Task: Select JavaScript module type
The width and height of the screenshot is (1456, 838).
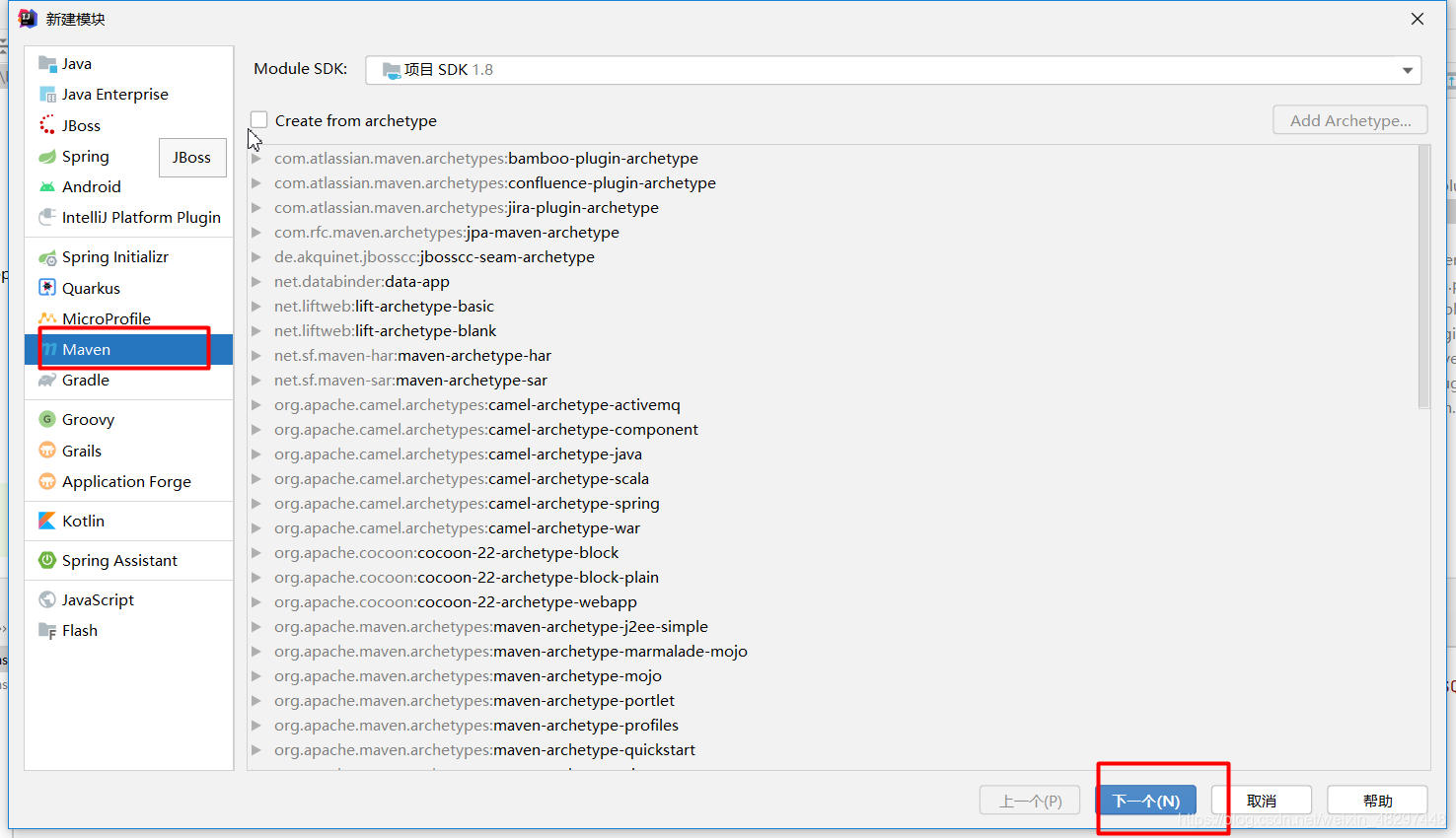Action: [x=128, y=599]
